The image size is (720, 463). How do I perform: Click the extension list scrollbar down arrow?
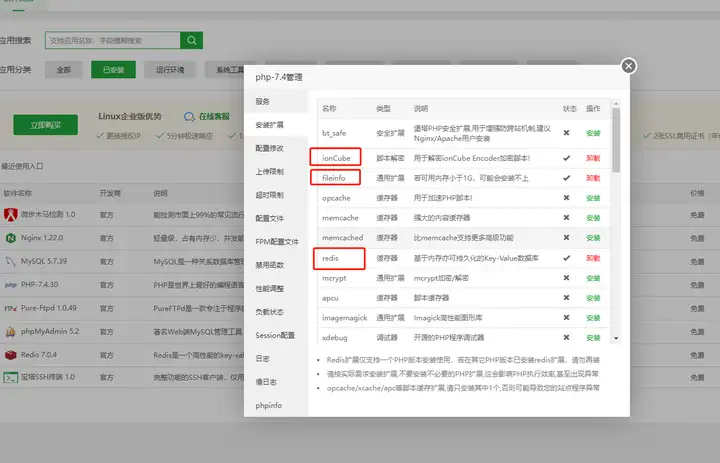[616, 339]
